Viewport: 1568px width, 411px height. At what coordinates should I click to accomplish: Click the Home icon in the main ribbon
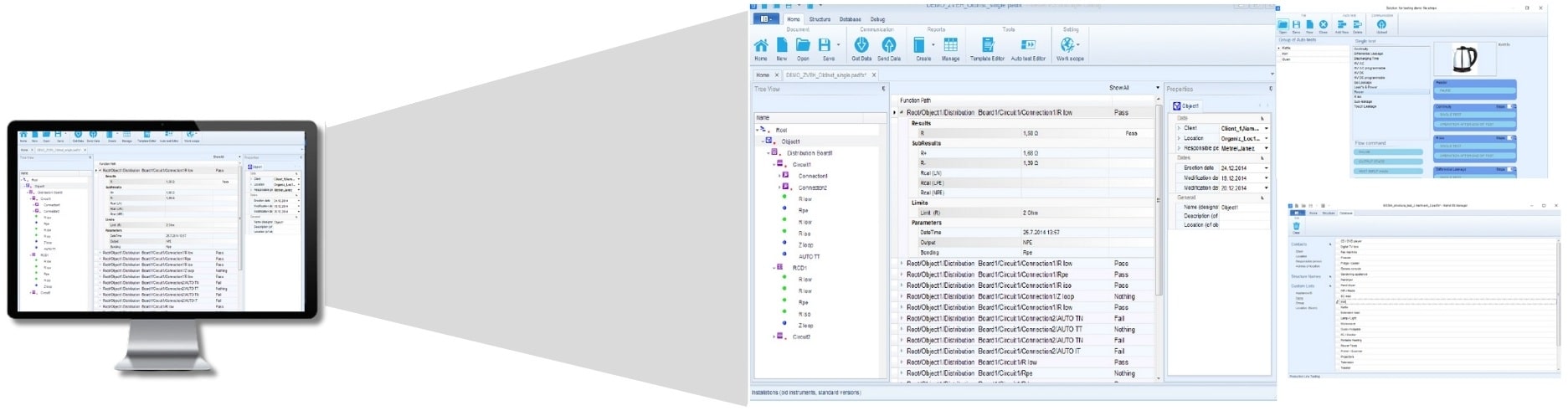760,45
